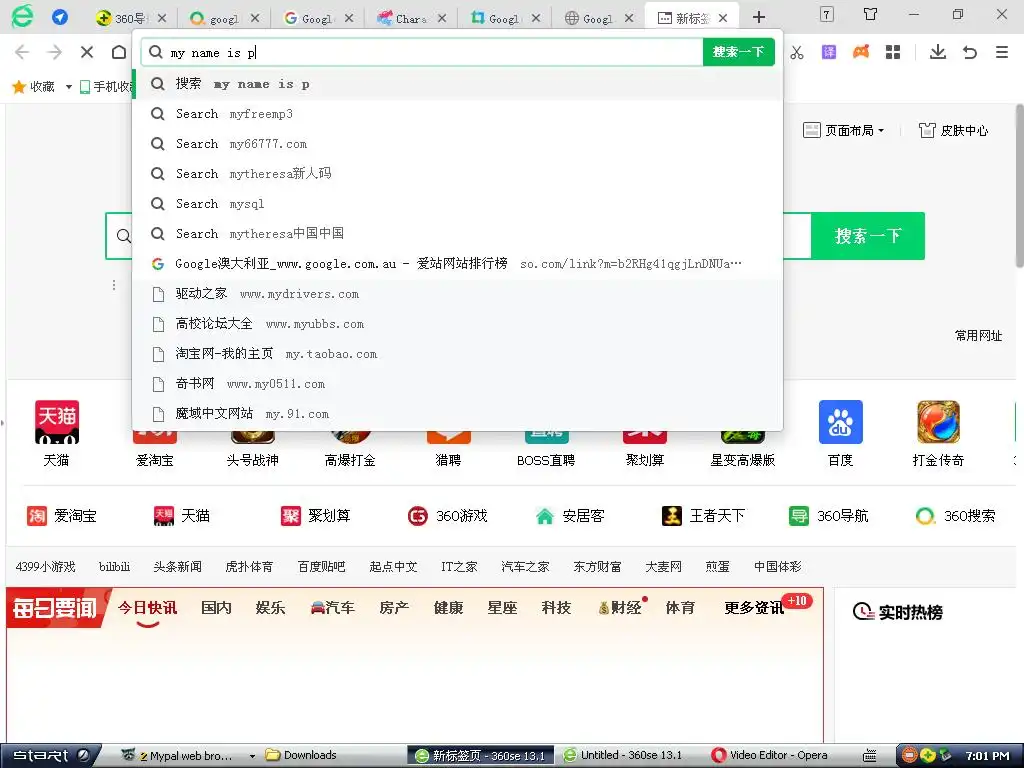The height and width of the screenshot is (768, 1024).
Task: Choose 淘宝网-我的主页 suggestion
Action: point(457,354)
